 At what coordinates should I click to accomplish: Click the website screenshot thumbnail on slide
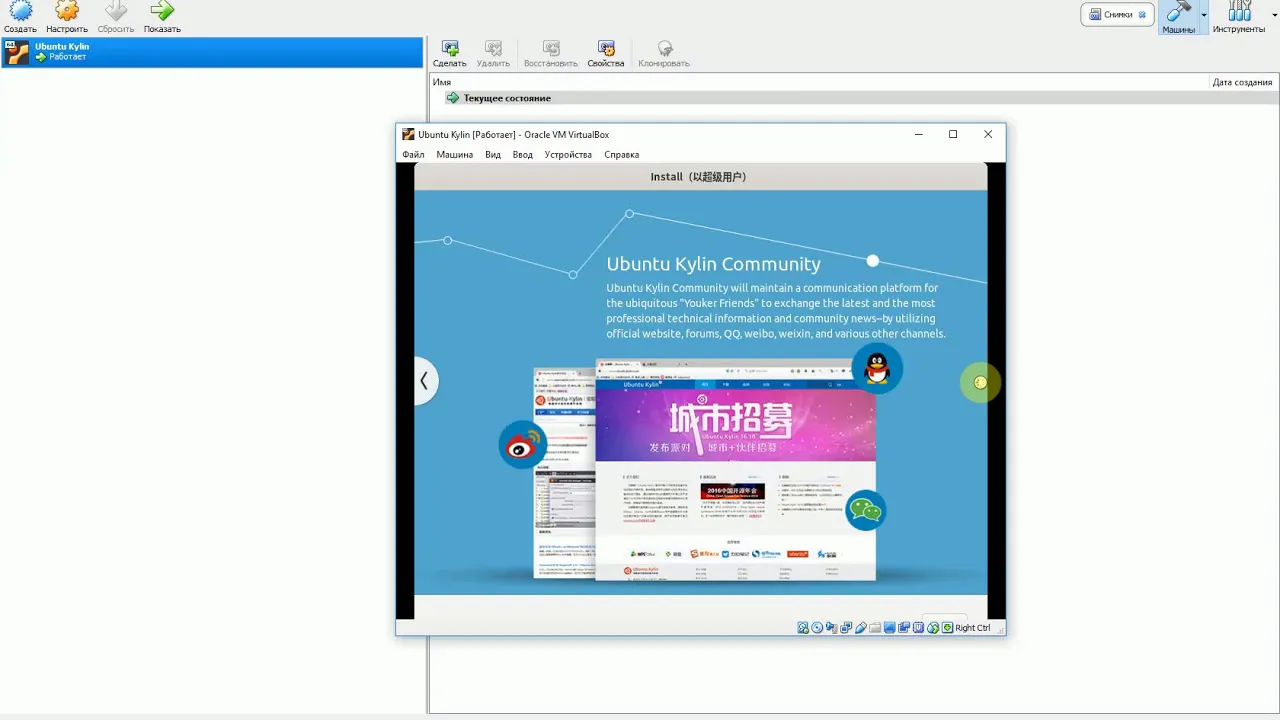click(x=735, y=469)
